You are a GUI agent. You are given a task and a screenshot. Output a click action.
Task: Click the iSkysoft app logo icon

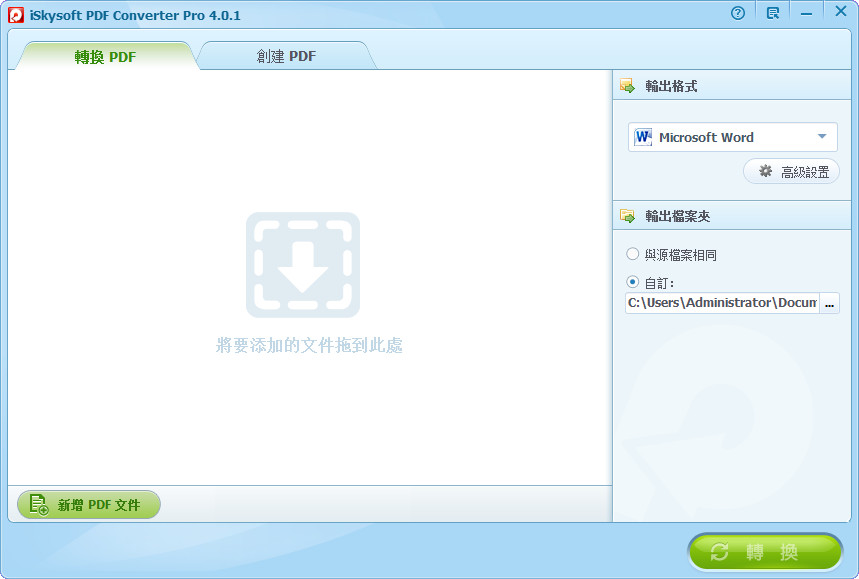coord(16,15)
